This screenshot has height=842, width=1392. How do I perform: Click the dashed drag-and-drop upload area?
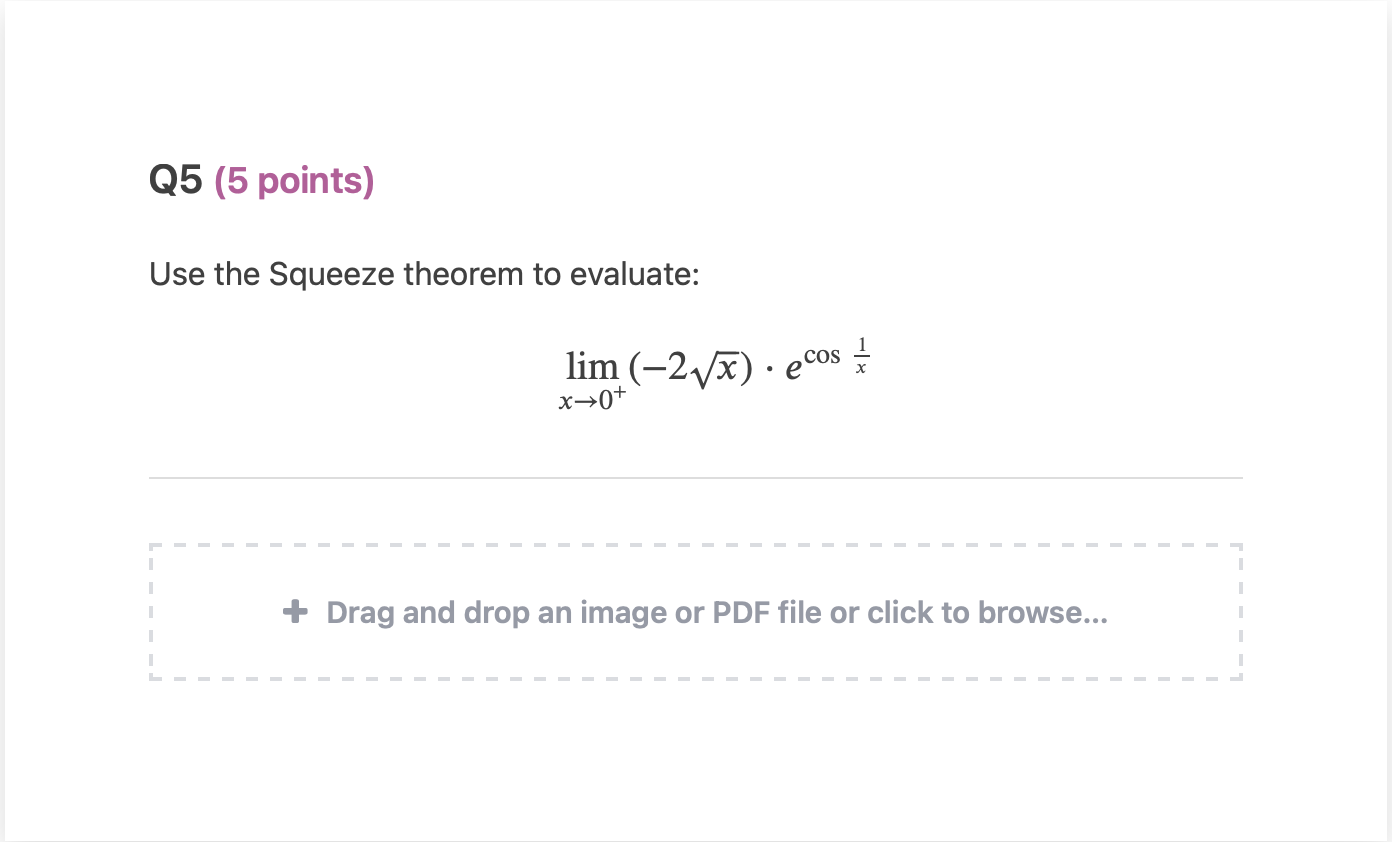pos(695,612)
